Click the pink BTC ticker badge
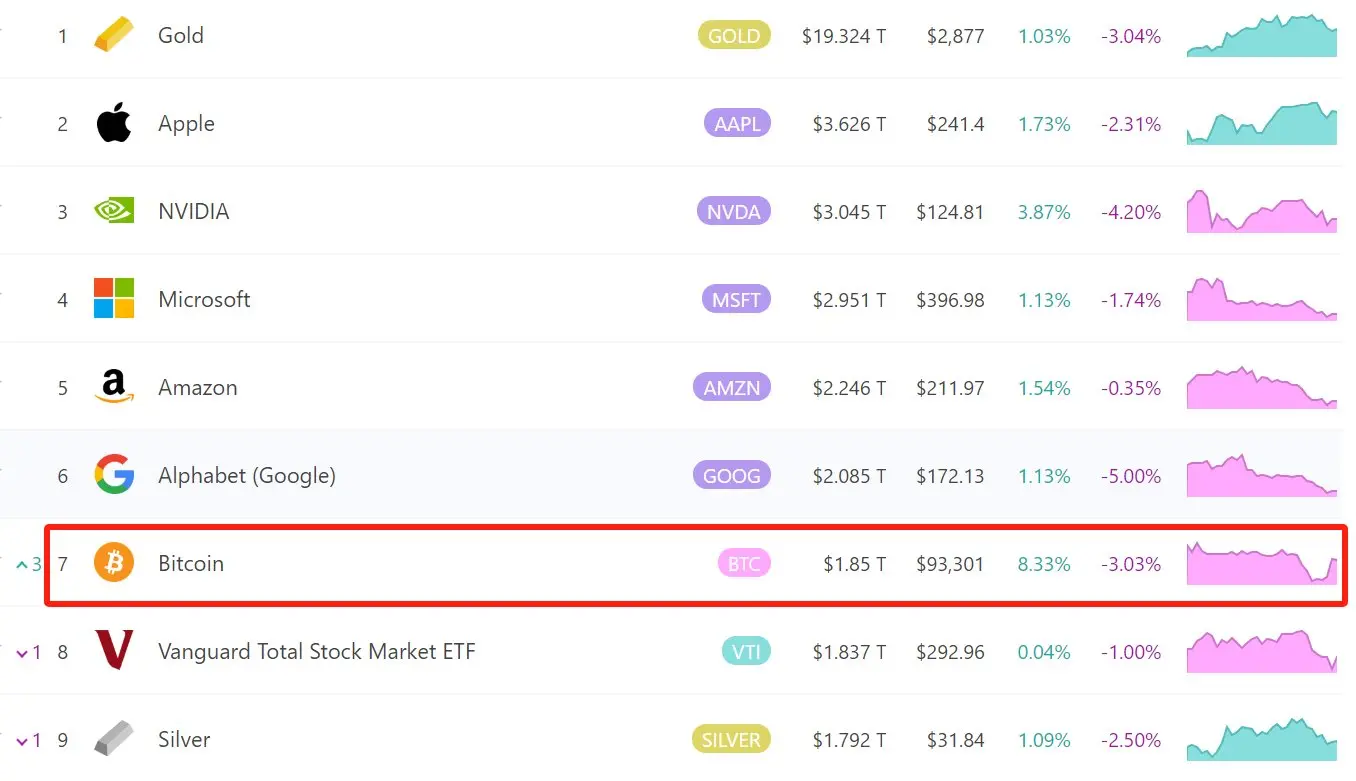Viewport: 1356px width, 781px height. 743,564
